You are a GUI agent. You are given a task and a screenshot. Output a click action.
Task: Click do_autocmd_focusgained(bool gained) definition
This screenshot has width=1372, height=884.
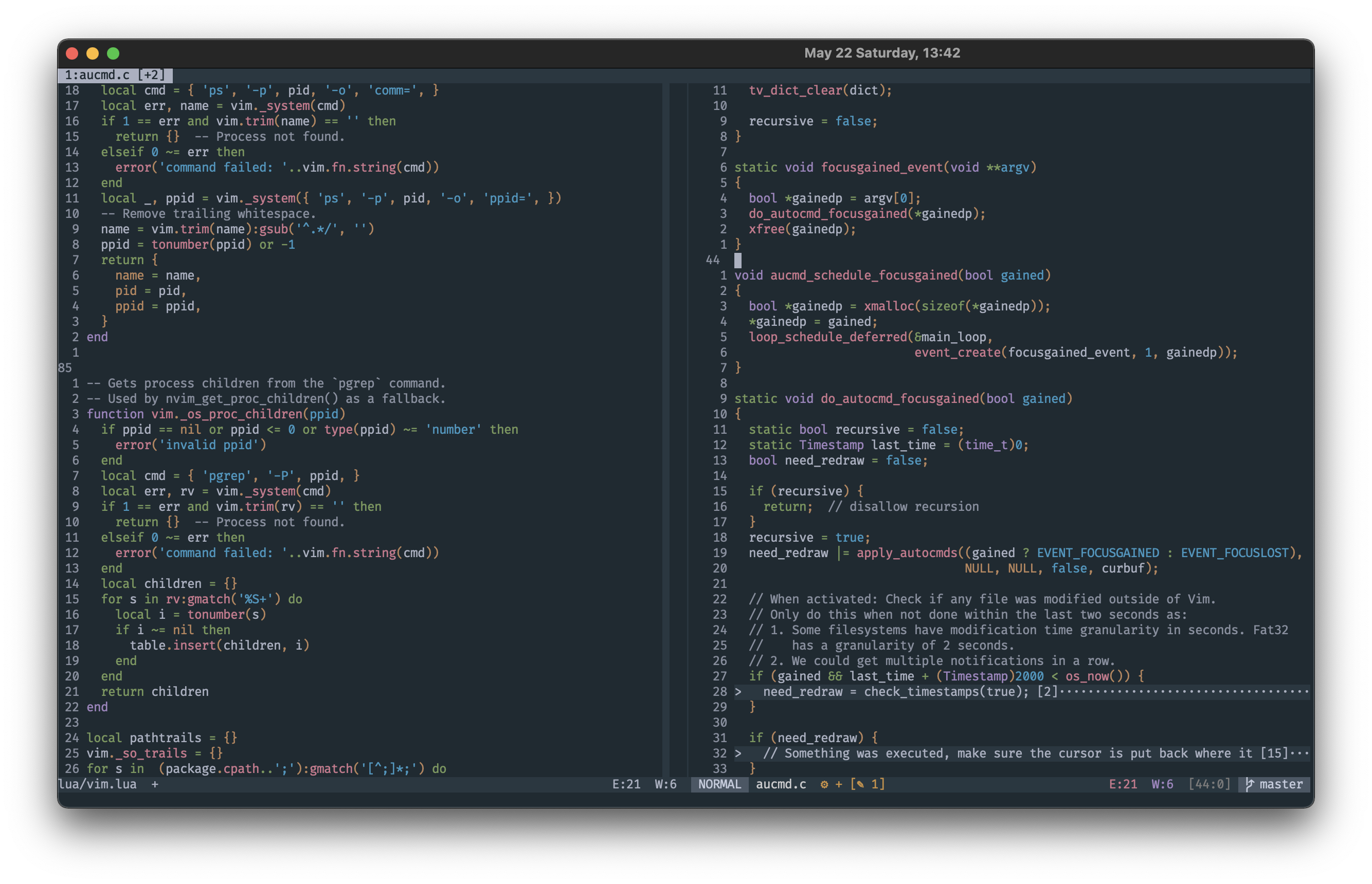click(x=904, y=398)
